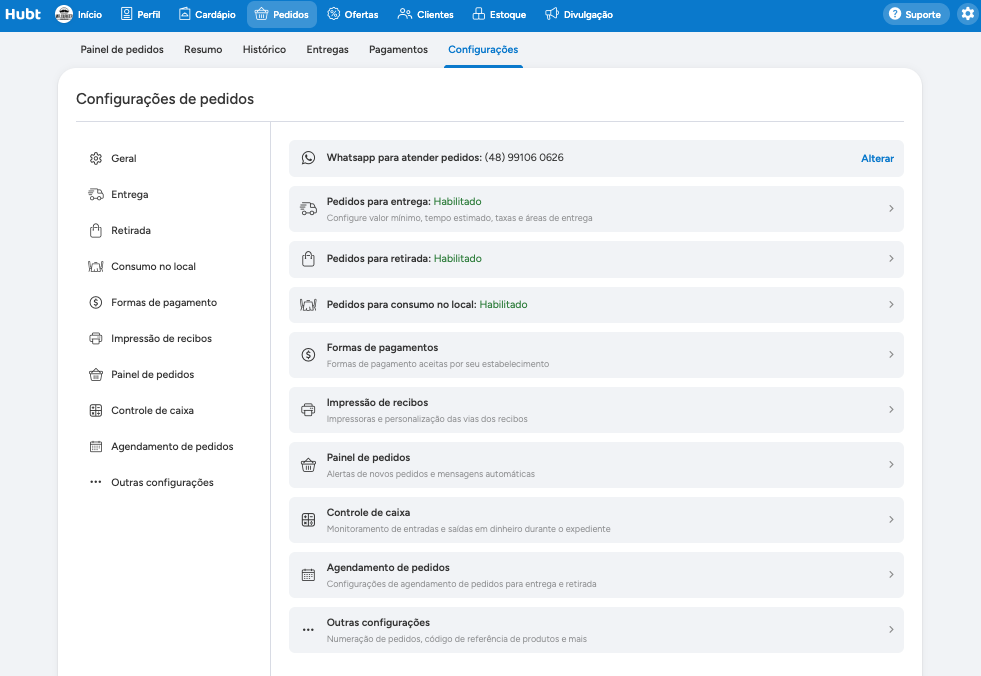The image size is (981, 676).
Task: Open the Cardápio top menu label
Action: pos(215,14)
